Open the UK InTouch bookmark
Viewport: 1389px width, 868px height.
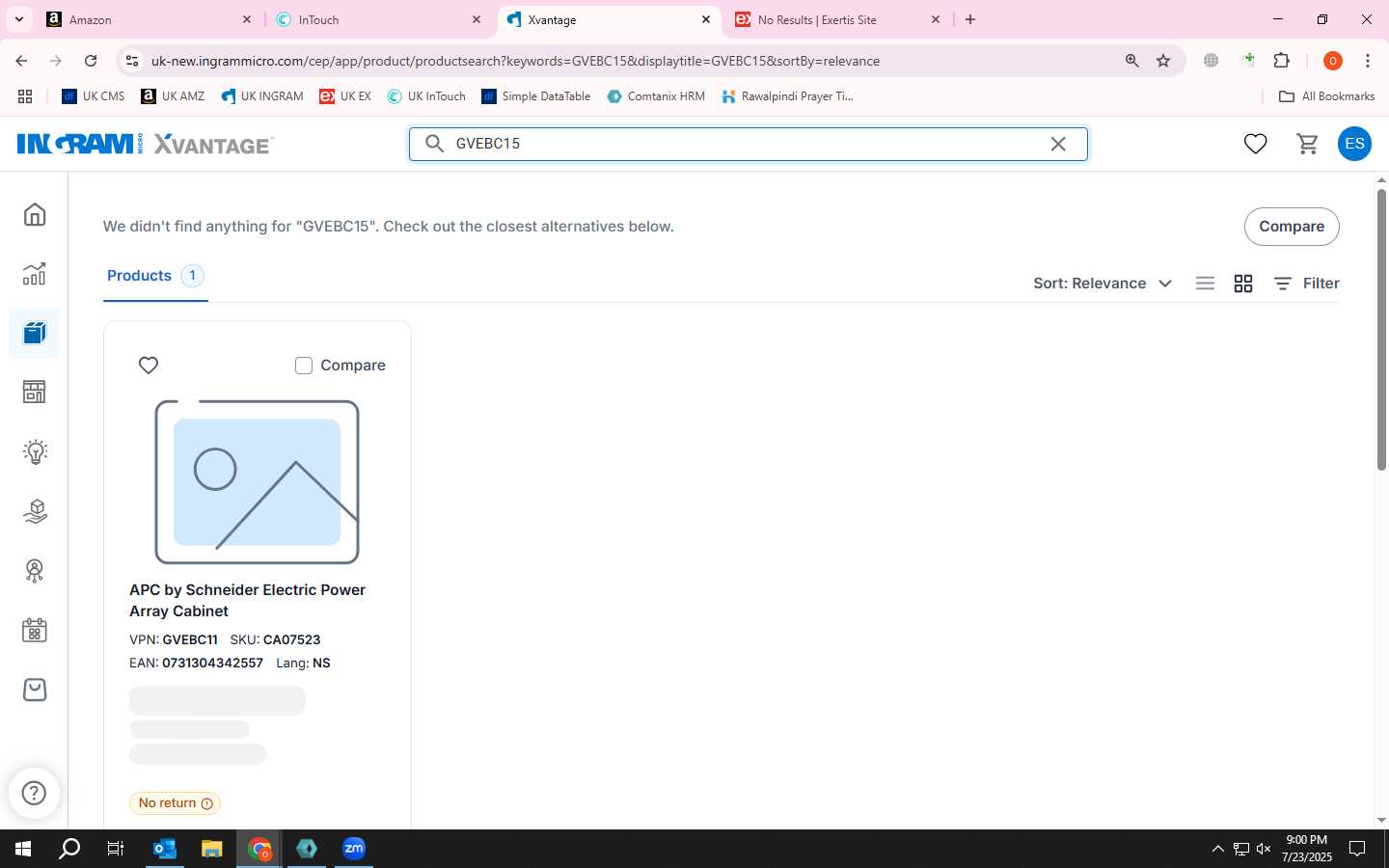point(426,96)
